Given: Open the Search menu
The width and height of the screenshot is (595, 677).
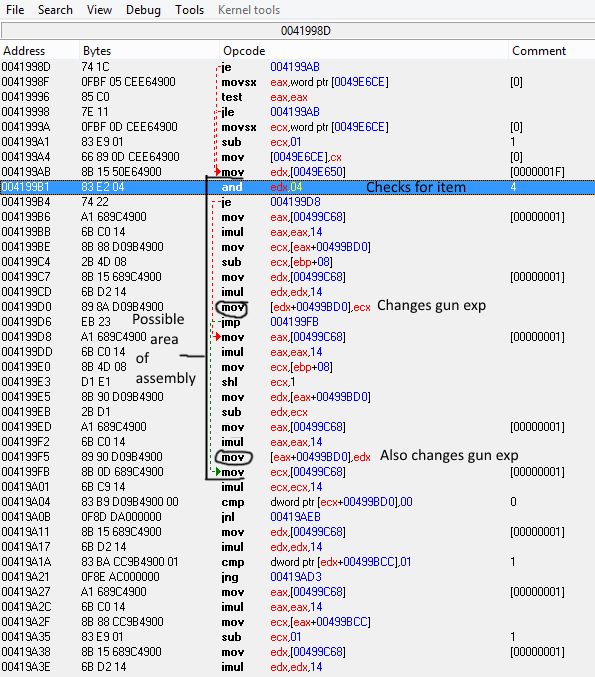Looking at the screenshot, I should (55, 9).
